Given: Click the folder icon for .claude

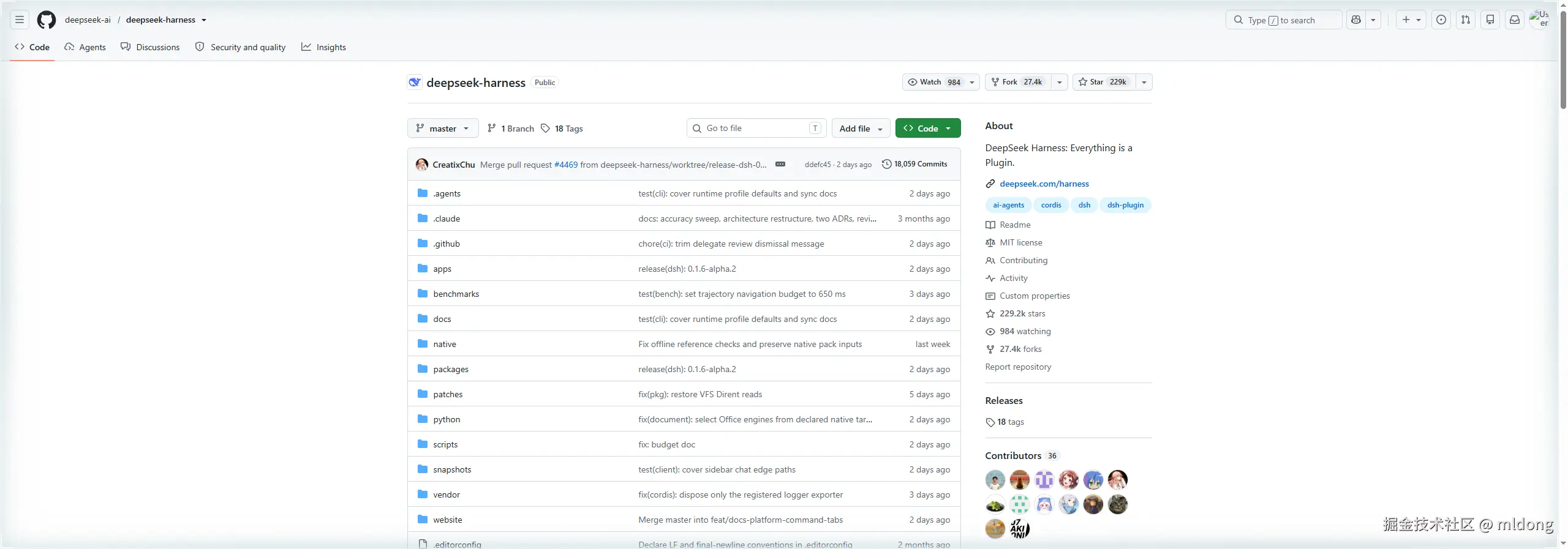Looking at the screenshot, I should [x=423, y=218].
